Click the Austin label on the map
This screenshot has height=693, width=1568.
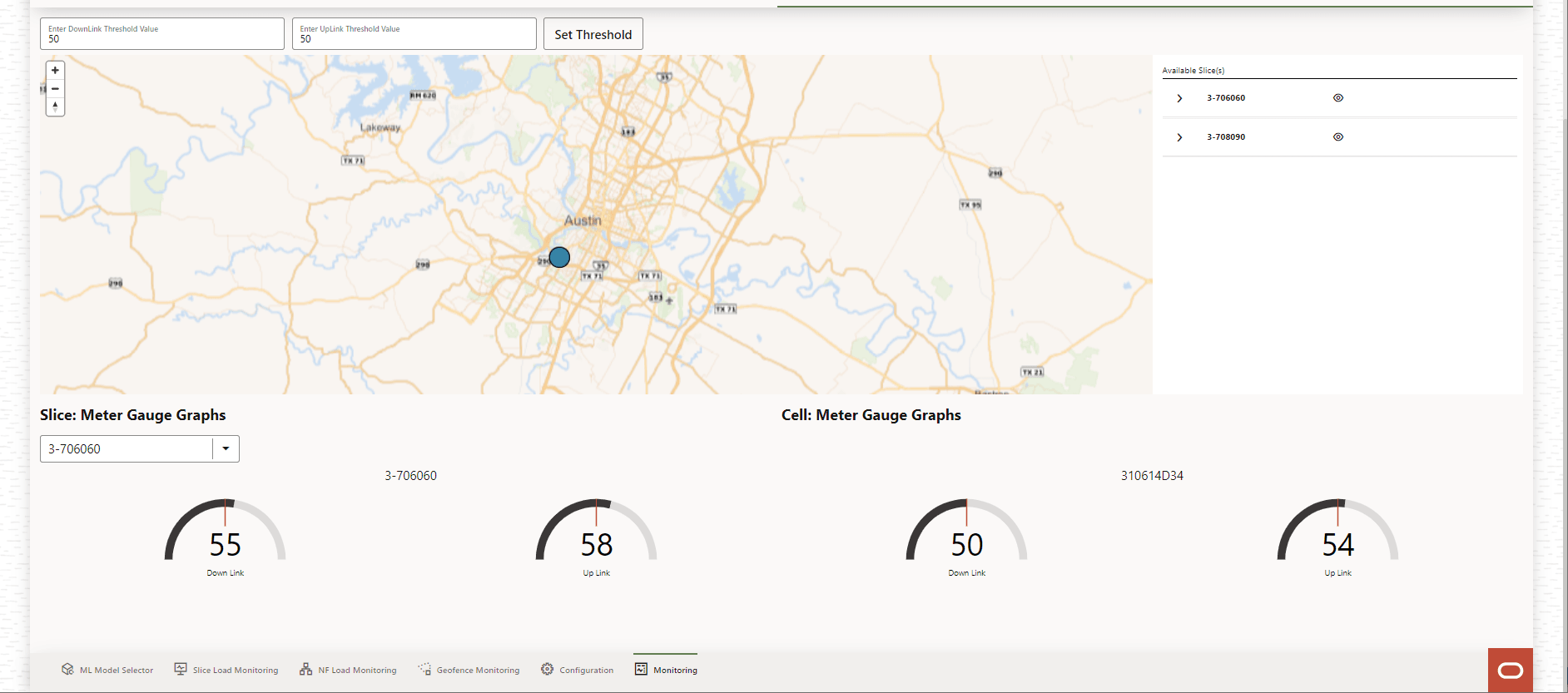pyautogui.click(x=583, y=220)
